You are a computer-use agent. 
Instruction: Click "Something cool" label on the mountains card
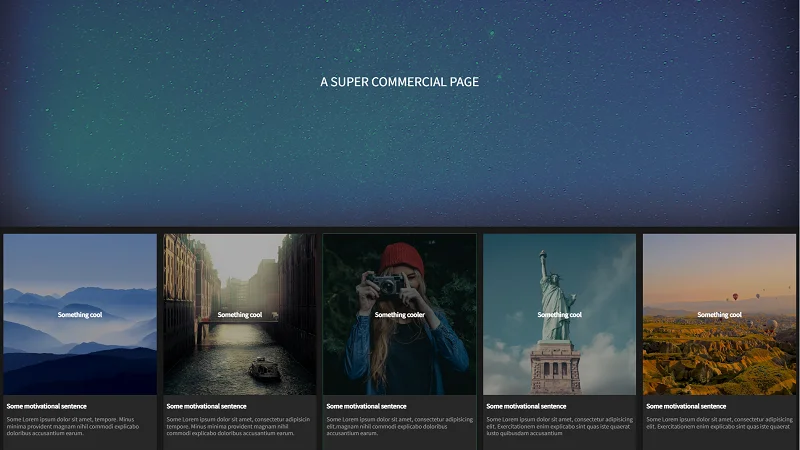click(80, 315)
